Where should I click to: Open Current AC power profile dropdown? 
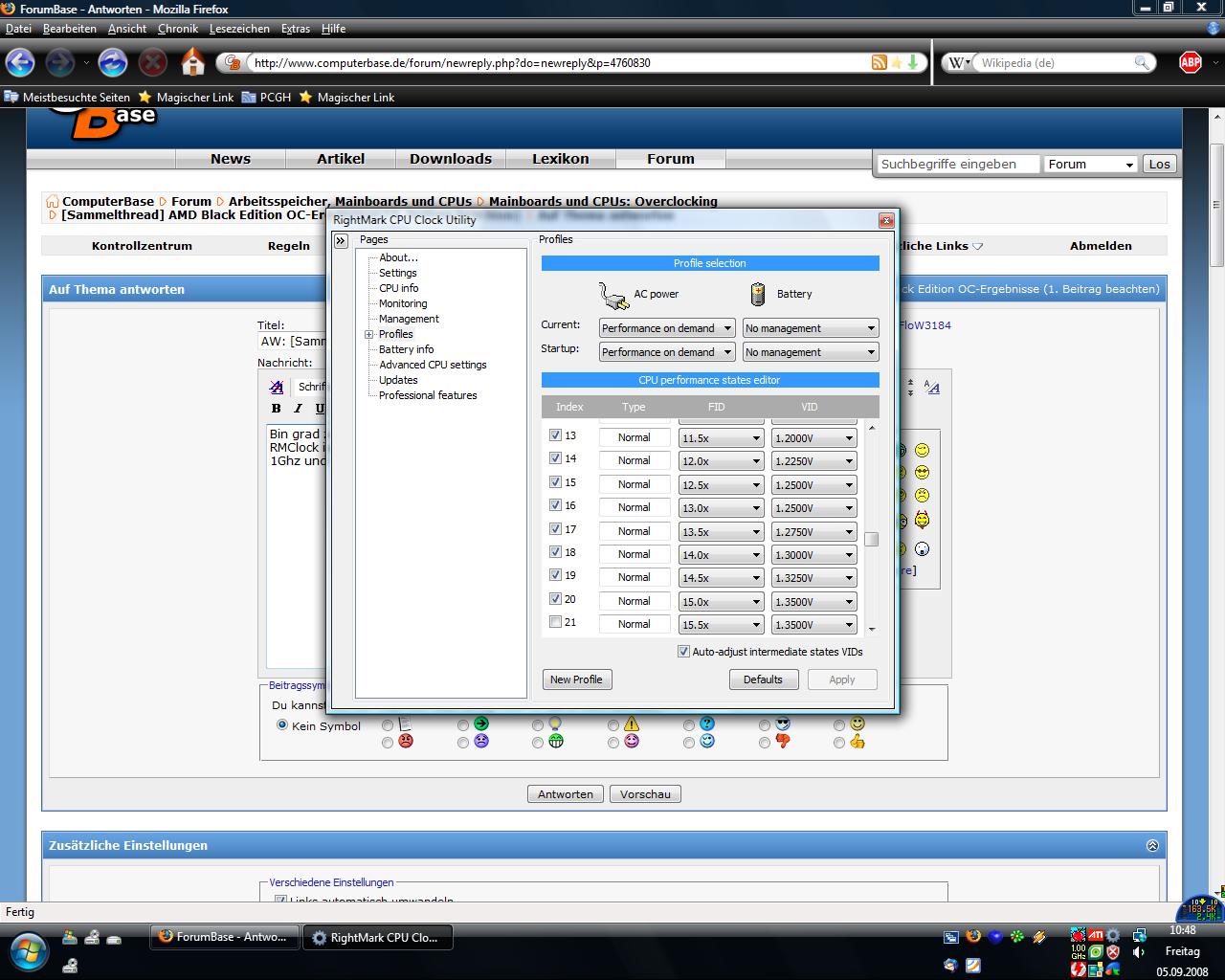(x=667, y=328)
